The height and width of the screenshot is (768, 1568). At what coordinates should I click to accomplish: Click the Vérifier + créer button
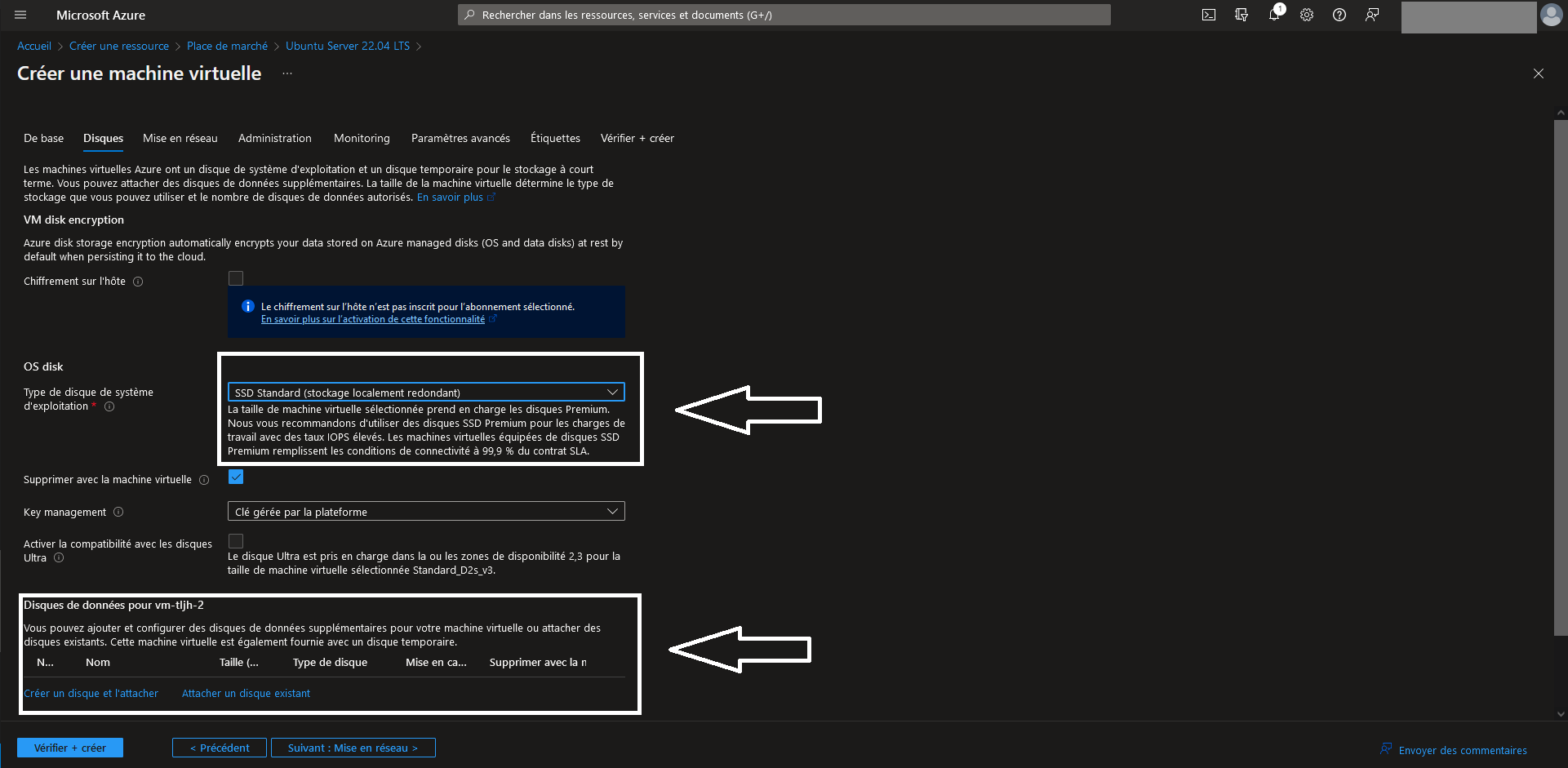coord(70,748)
